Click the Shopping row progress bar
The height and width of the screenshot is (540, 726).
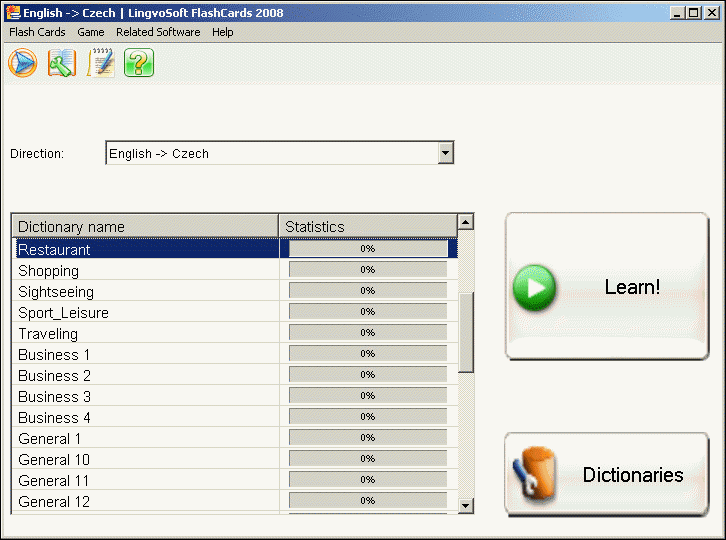[x=368, y=270]
